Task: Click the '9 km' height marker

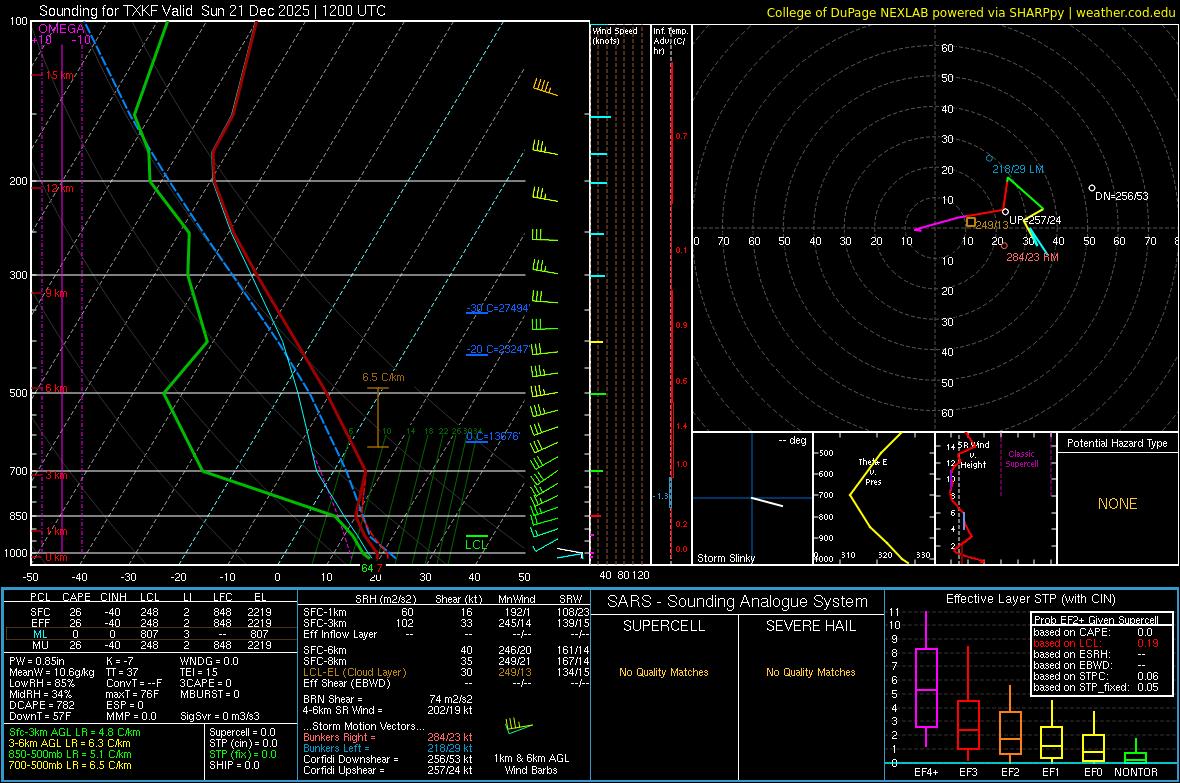Action: [x=56, y=293]
